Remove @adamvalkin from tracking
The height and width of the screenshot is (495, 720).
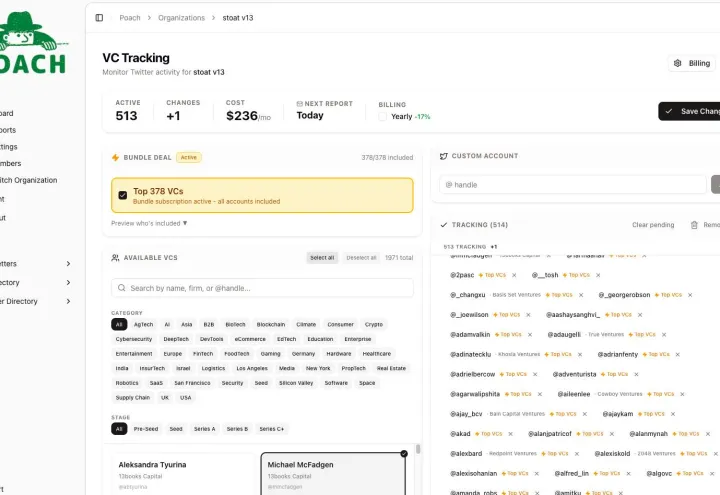pyautogui.click(x=529, y=334)
